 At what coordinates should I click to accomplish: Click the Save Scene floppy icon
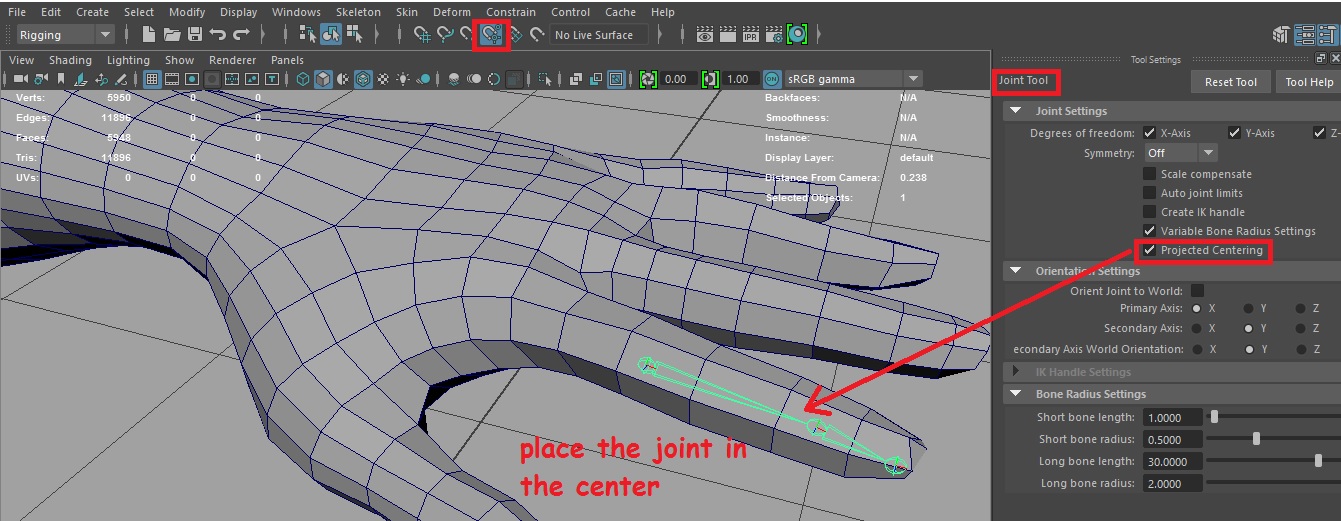[195, 34]
